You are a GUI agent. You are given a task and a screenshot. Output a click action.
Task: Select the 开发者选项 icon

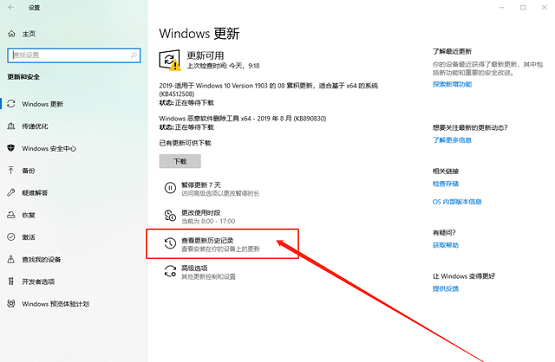11,281
